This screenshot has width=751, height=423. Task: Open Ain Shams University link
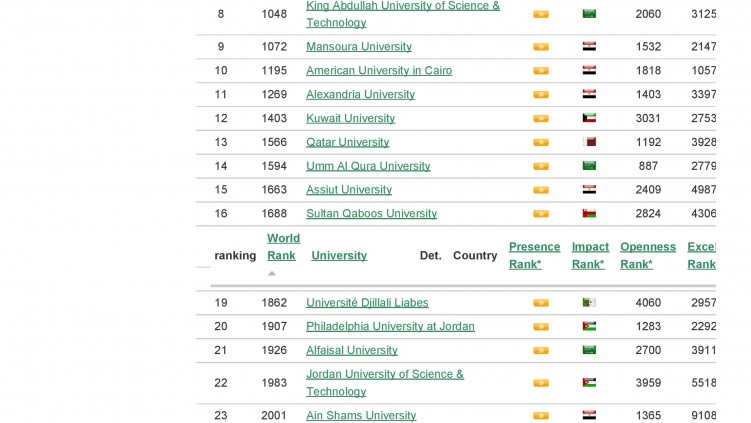pyautogui.click(x=361, y=415)
